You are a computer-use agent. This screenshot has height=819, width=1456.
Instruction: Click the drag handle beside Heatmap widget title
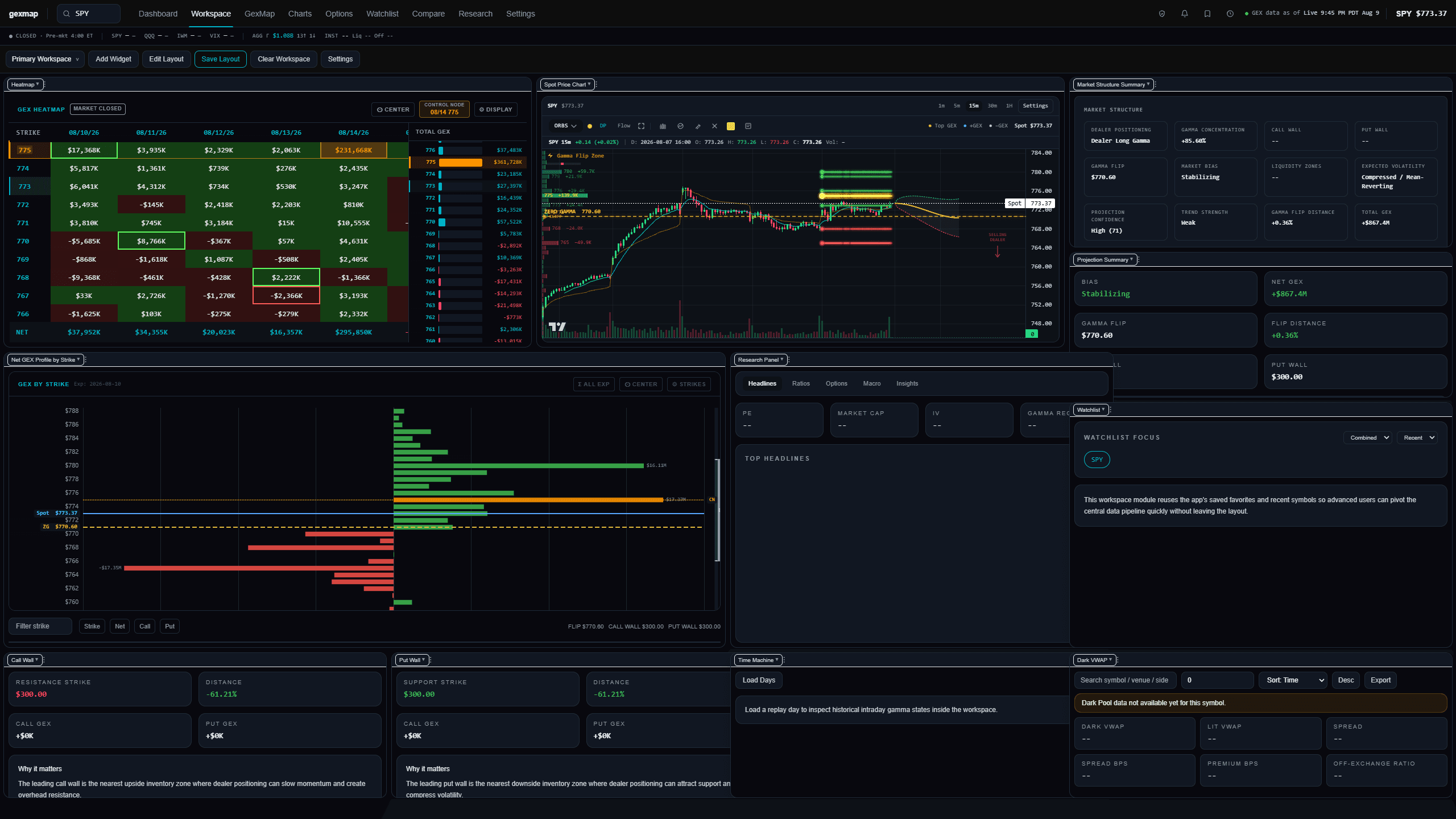point(45,85)
